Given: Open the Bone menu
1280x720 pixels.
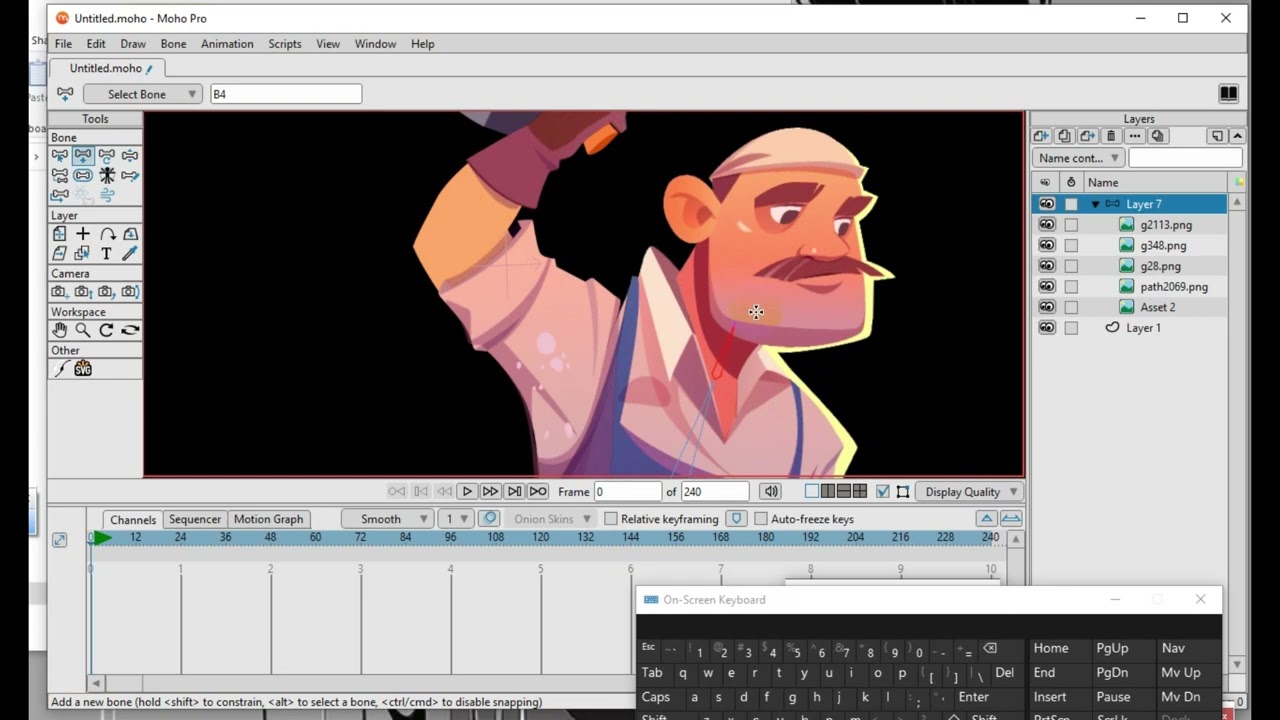Looking at the screenshot, I should click(x=173, y=44).
